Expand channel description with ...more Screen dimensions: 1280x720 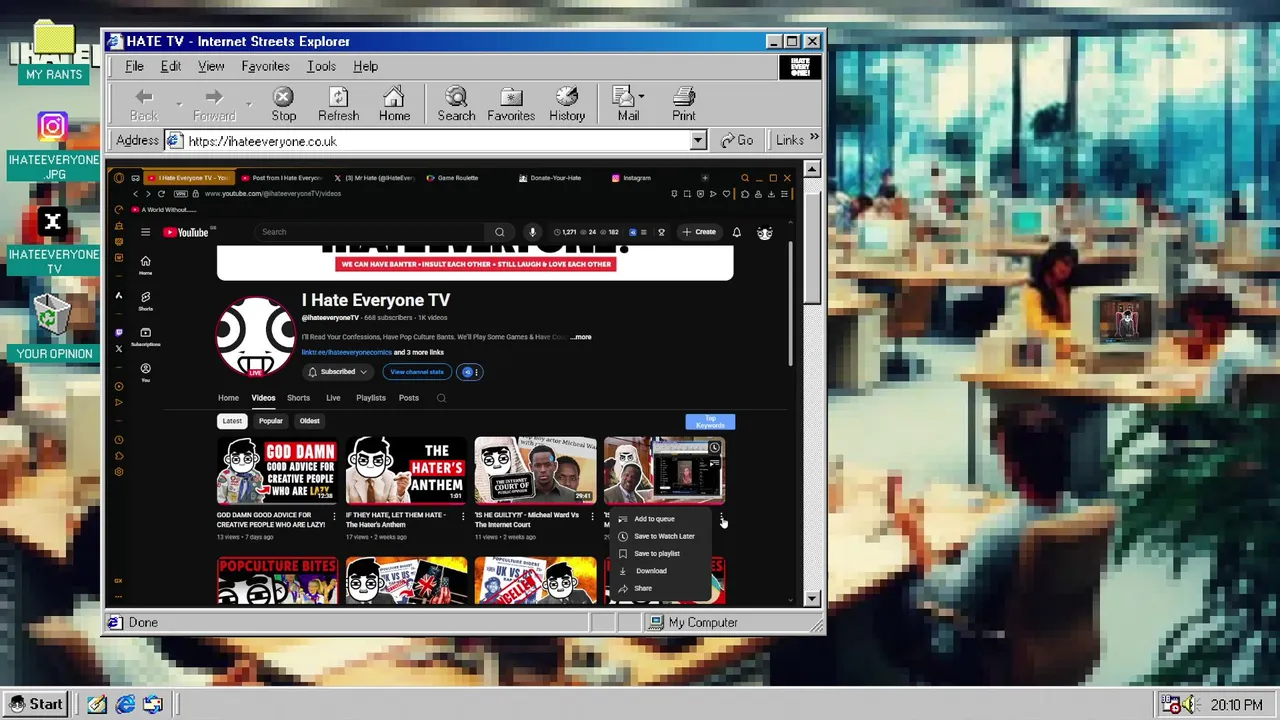tap(581, 337)
